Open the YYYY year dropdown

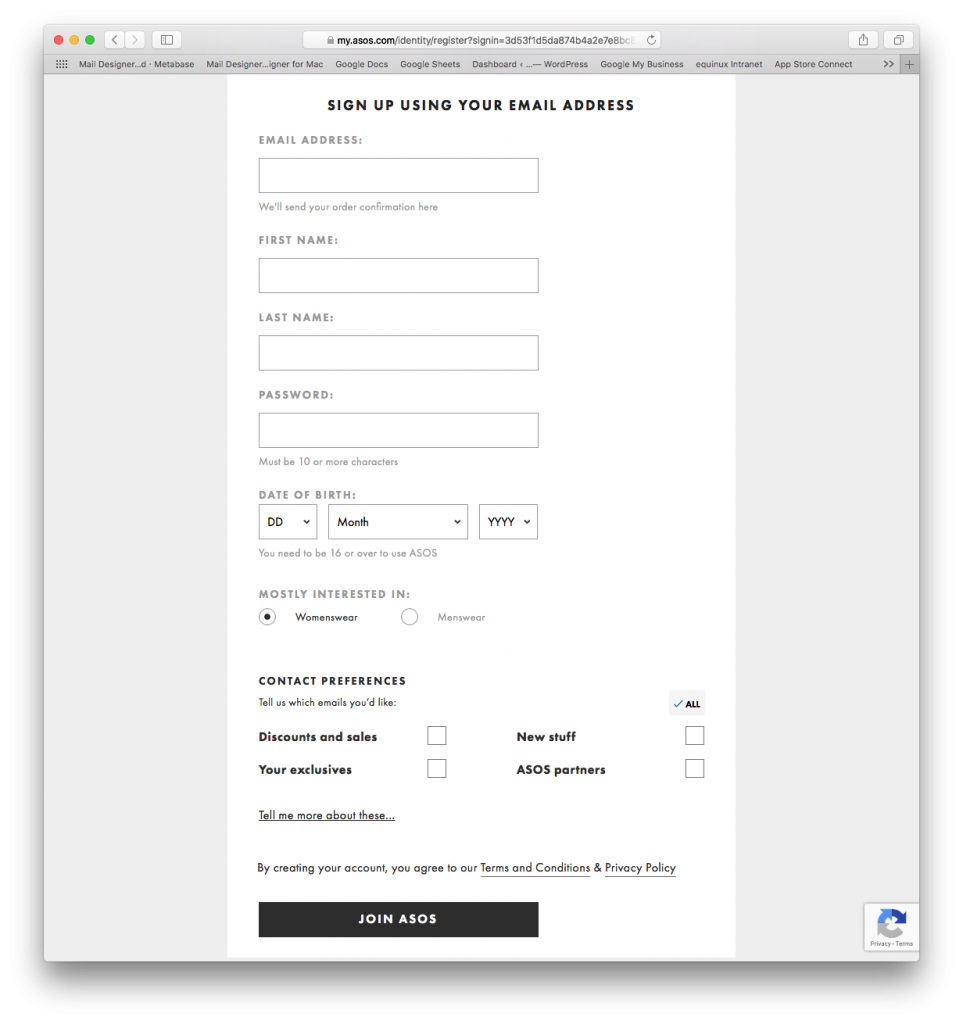click(508, 521)
